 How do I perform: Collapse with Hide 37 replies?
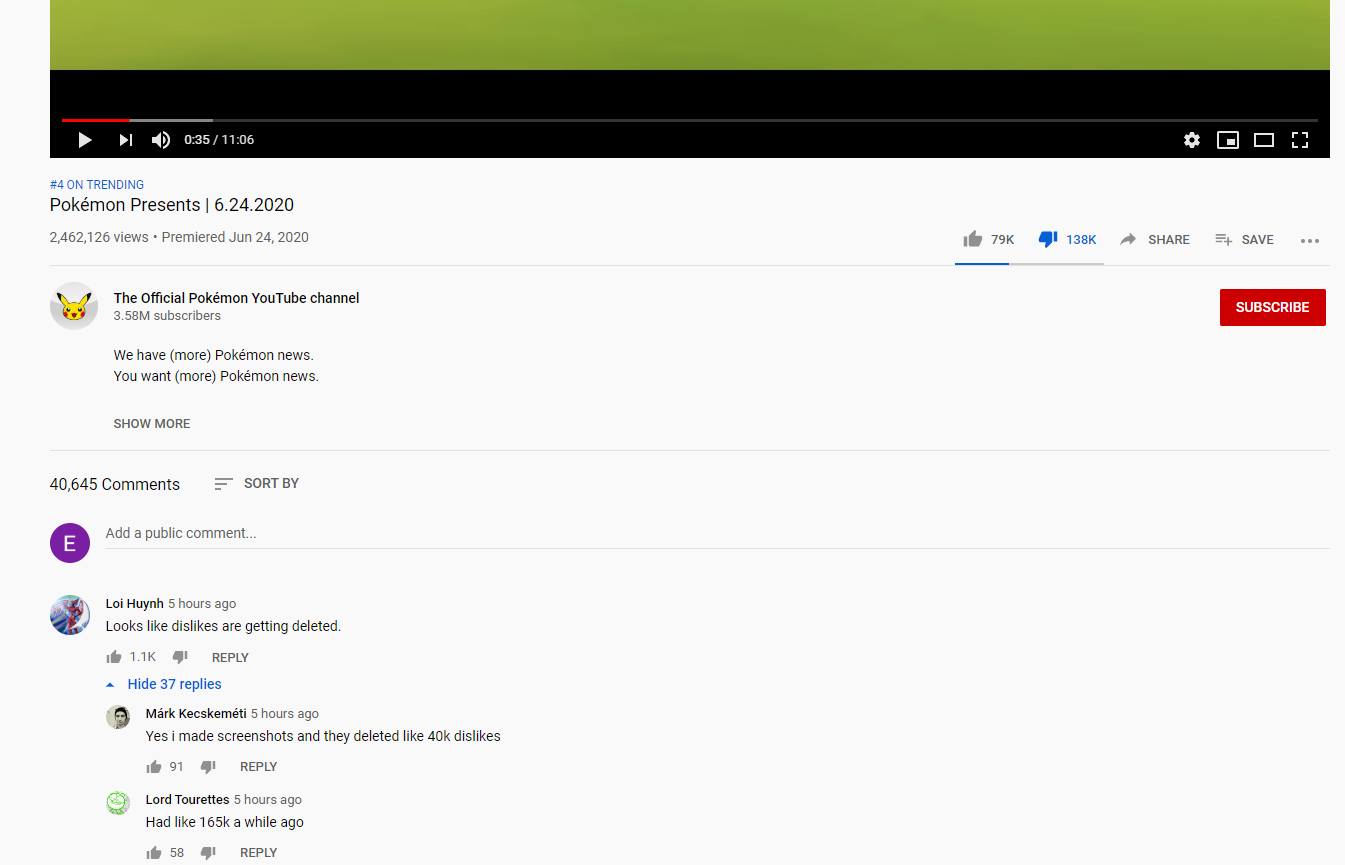[164, 684]
